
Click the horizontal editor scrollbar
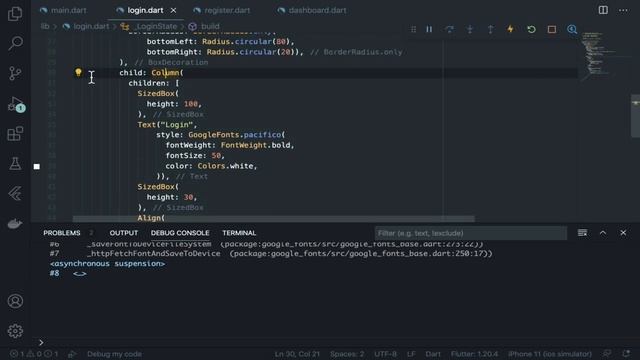273,219
